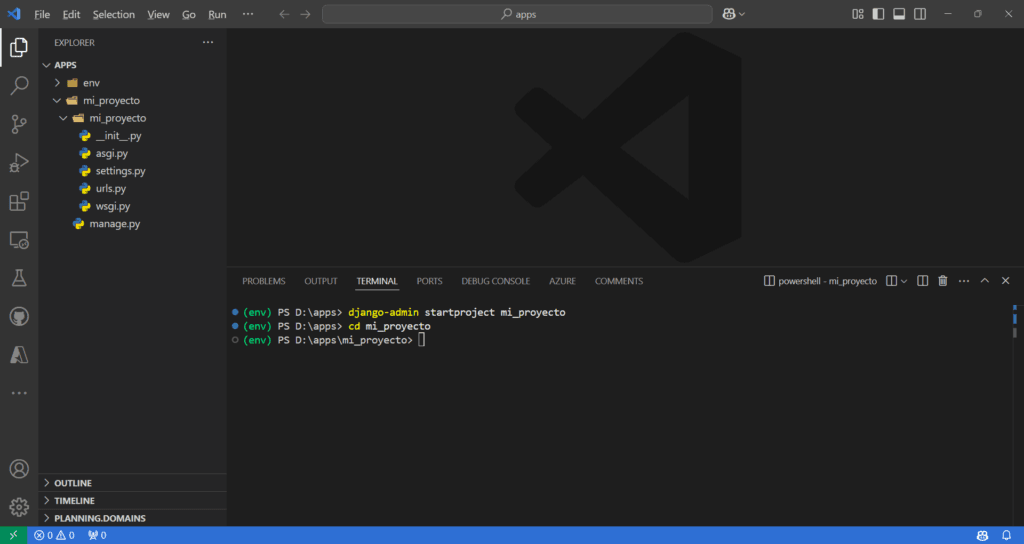Switch to the OUTPUT tab
This screenshot has width=1024, height=544.
[321, 281]
